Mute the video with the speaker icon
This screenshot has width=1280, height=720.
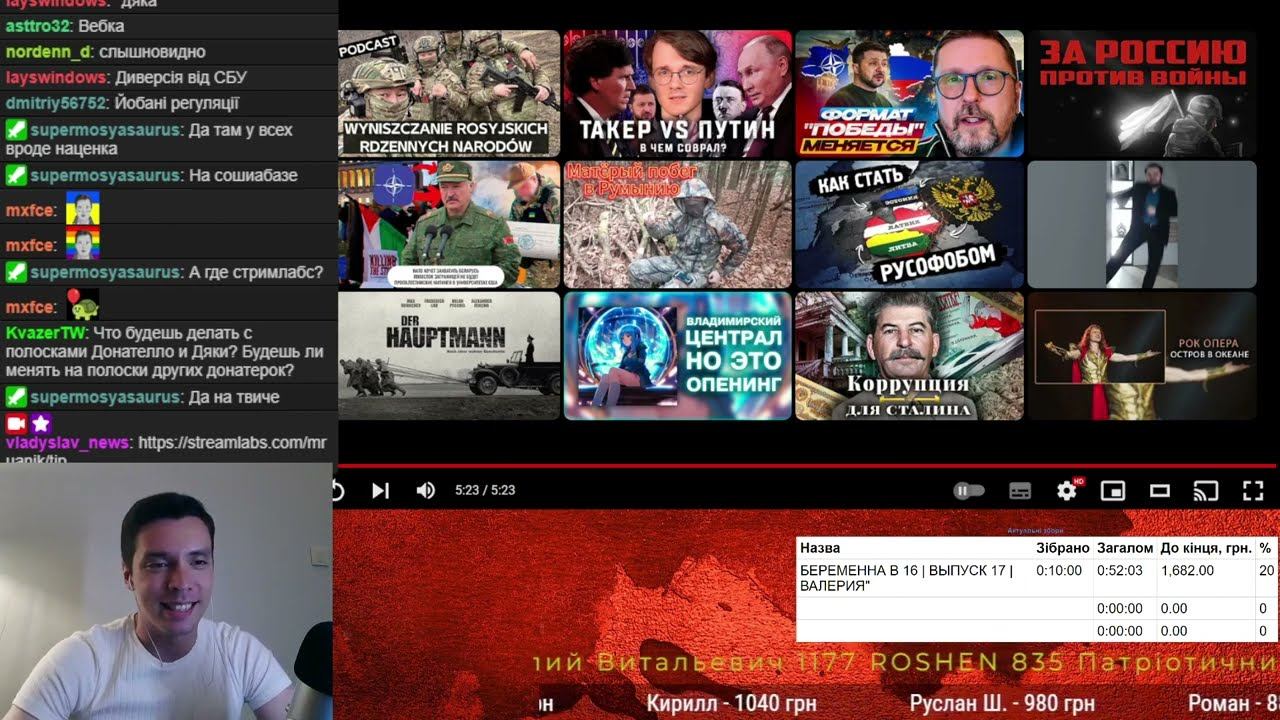tap(425, 490)
